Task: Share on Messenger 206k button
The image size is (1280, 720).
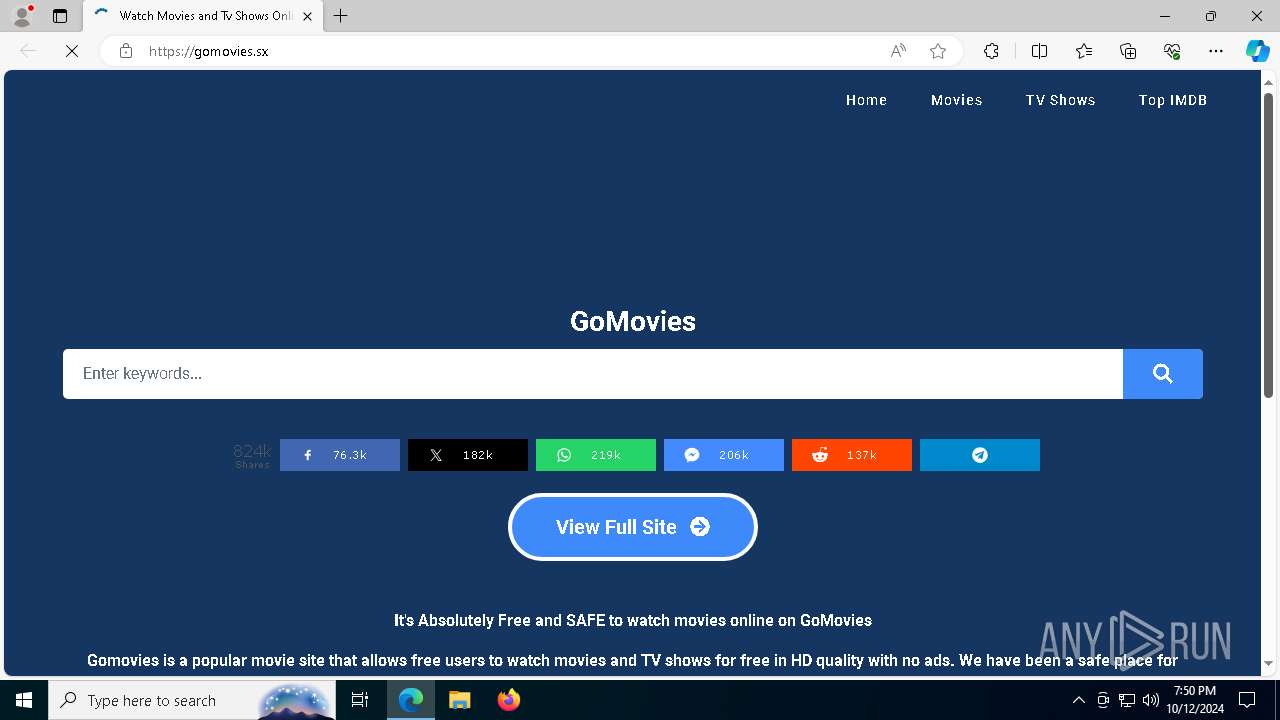Action: (x=724, y=455)
